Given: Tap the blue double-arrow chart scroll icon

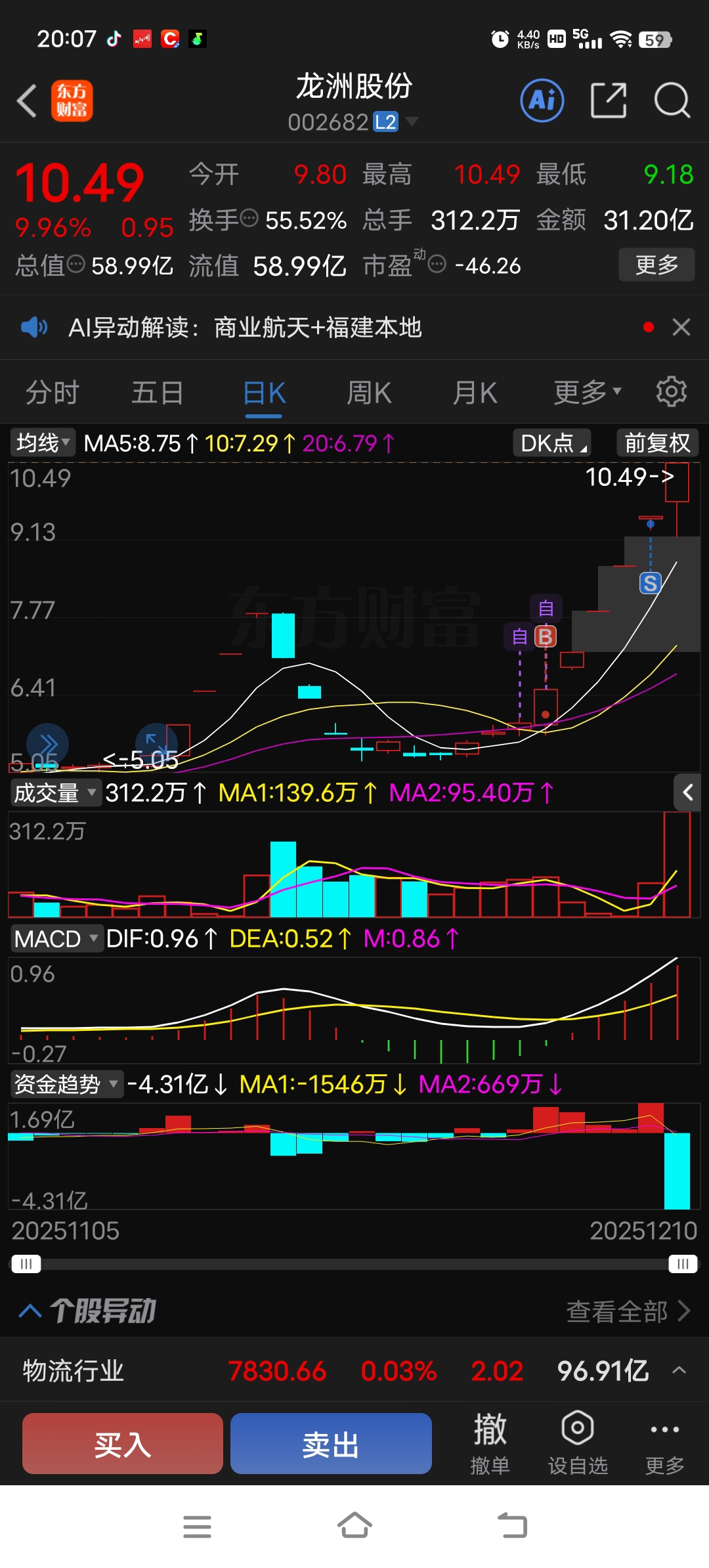Looking at the screenshot, I should point(47,745).
